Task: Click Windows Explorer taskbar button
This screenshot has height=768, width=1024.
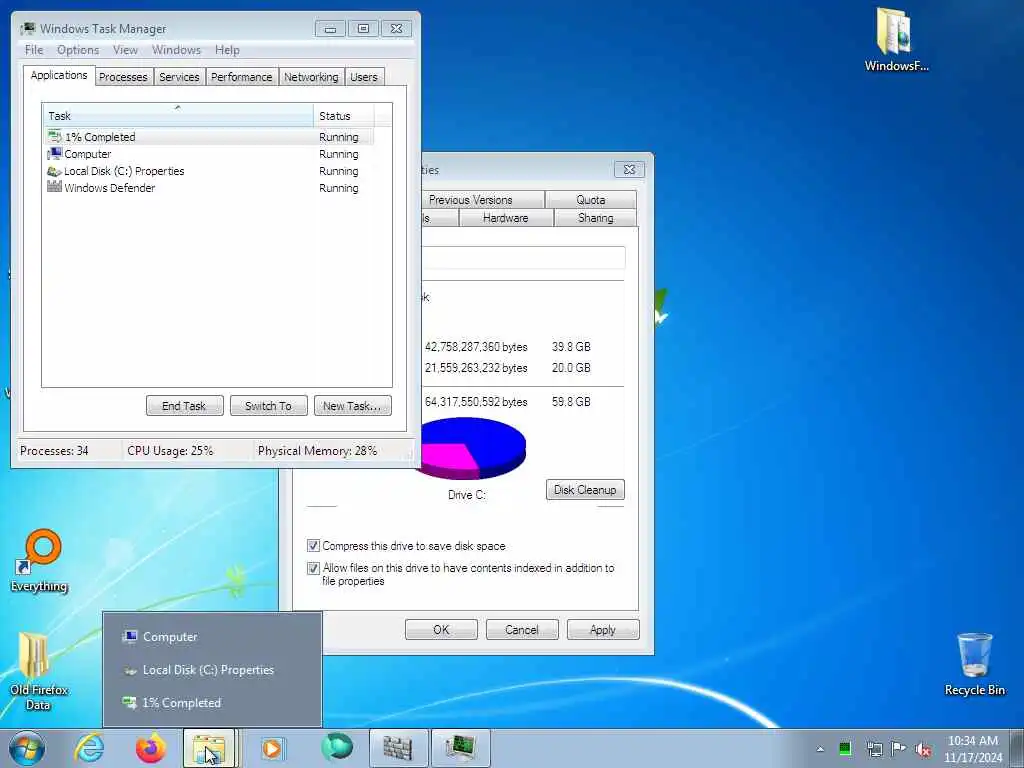Action: click(x=209, y=748)
